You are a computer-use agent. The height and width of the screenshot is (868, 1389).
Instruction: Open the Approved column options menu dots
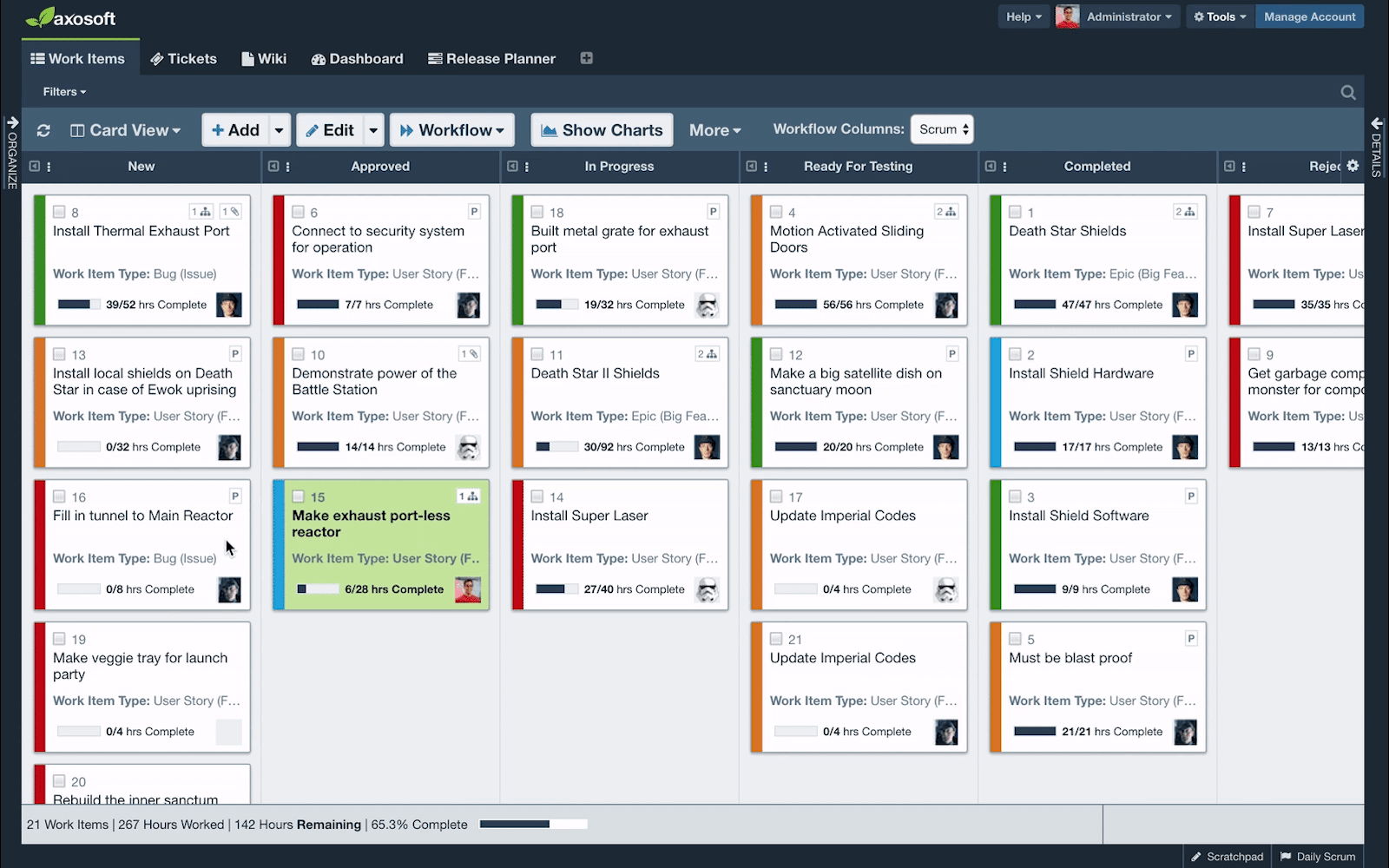pos(288,167)
